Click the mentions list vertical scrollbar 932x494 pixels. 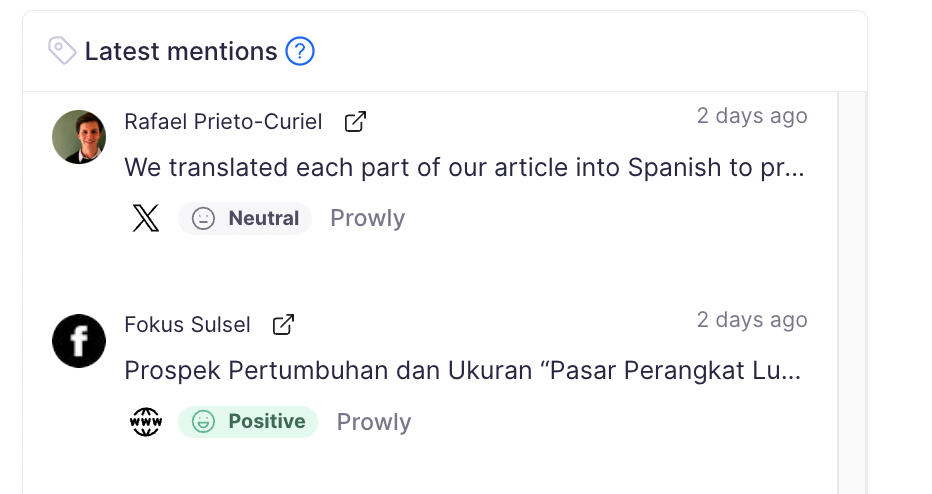click(x=851, y=290)
